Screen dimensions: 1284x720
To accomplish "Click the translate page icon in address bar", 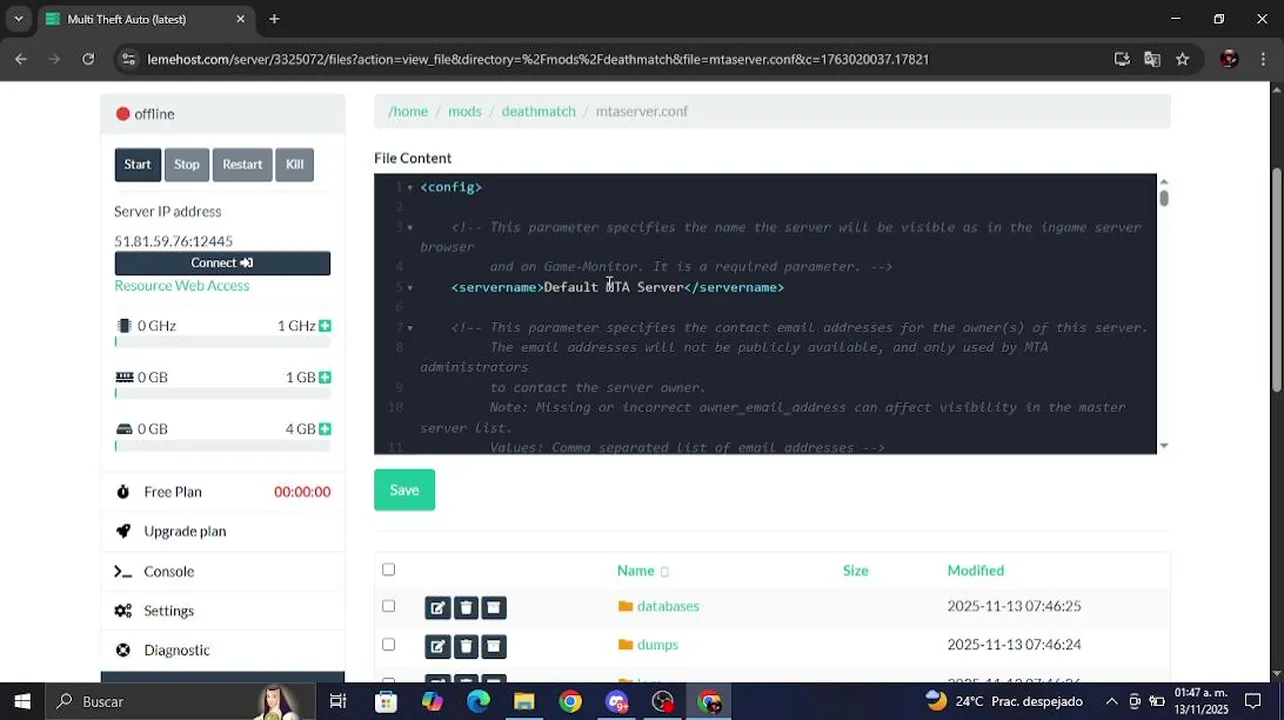I will point(1152,59).
